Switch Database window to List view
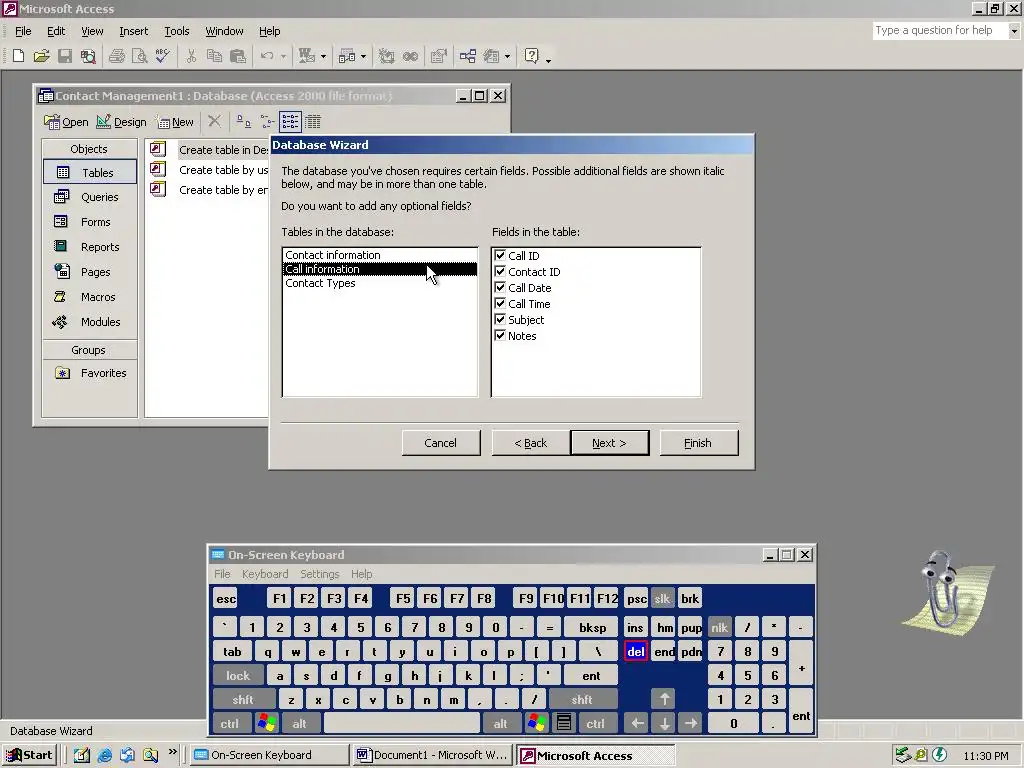 click(x=290, y=121)
